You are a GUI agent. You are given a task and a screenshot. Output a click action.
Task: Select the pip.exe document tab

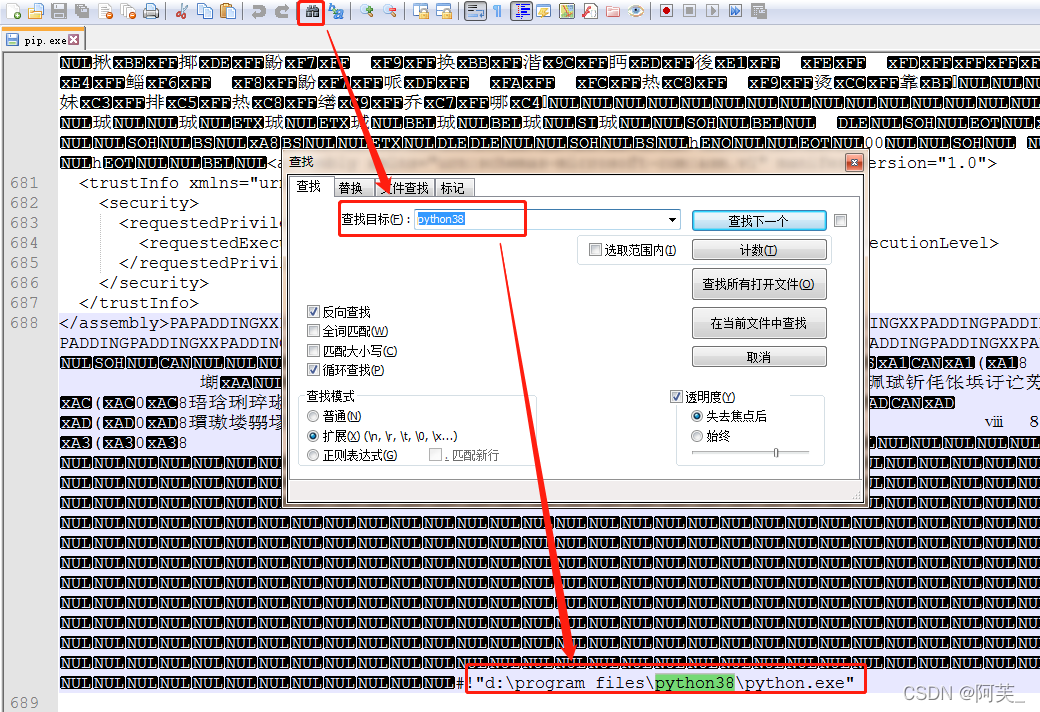click(x=44, y=40)
